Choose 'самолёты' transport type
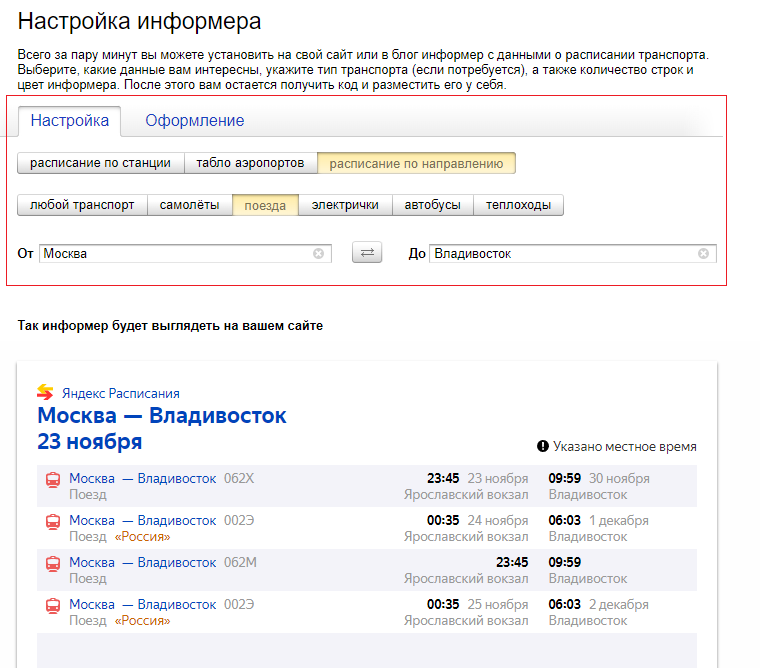Screen dimensions: 760x668 coord(190,205)
